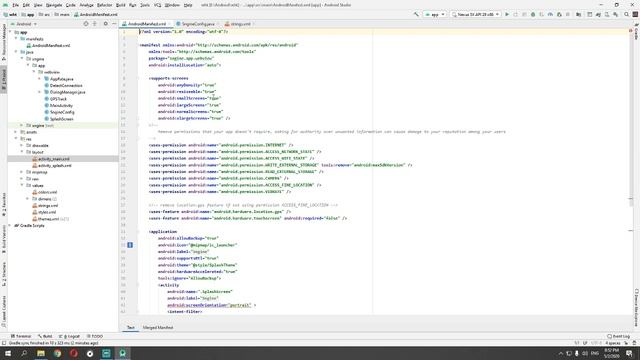The width and height of the screenshot is (640, 360).
Task: Open the Windows Start menu
Action: click(x=8, y=353)
